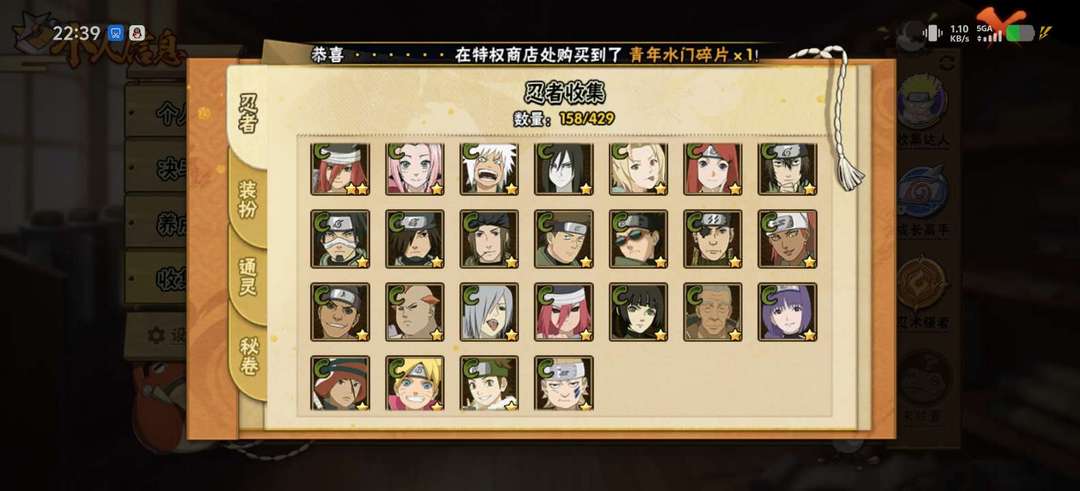The height and width of the screenshot is (491, 1080).
Task: Switch to the 装扮 side tab
Action: coord(248,200)
